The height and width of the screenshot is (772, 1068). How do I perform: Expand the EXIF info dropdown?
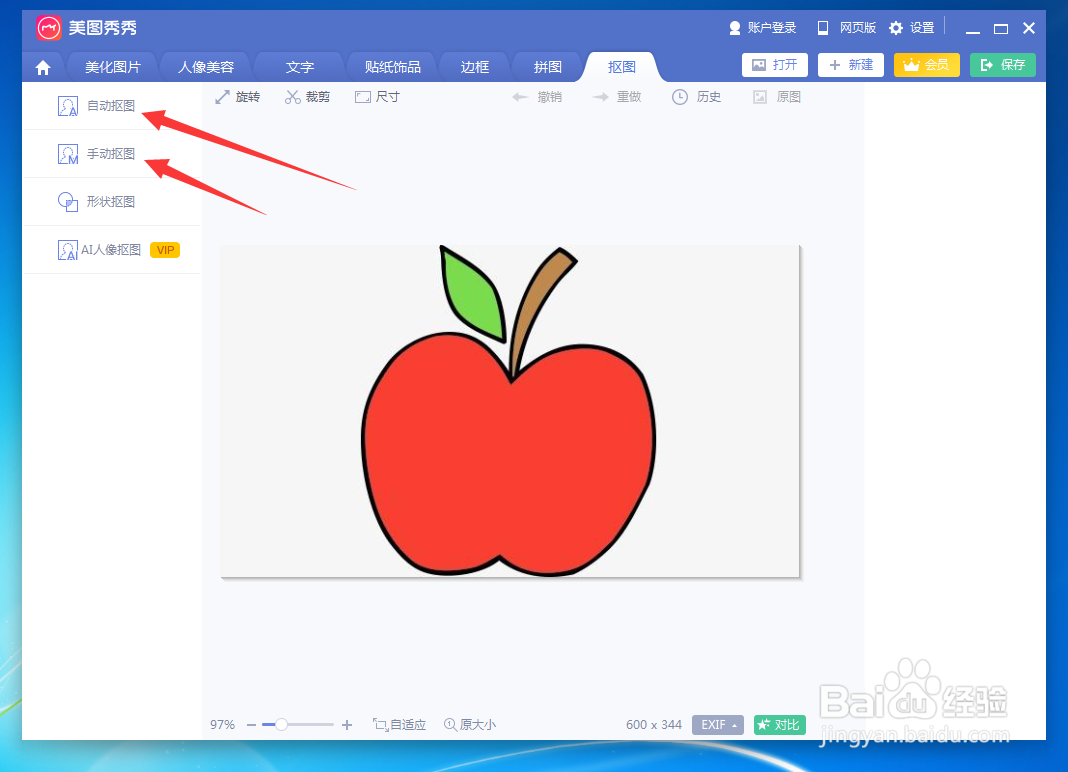[x=718, y=724]
